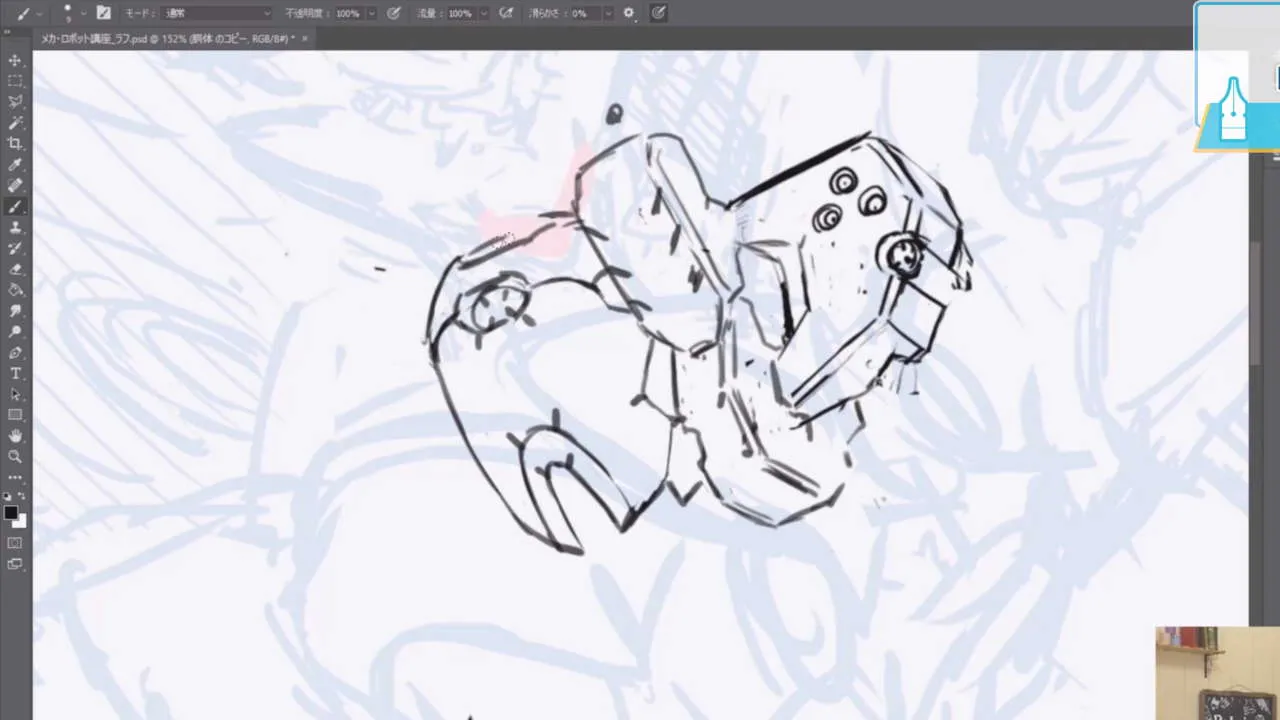Select the Move tool
This screenshot has height=720, width=1280.
15,60
